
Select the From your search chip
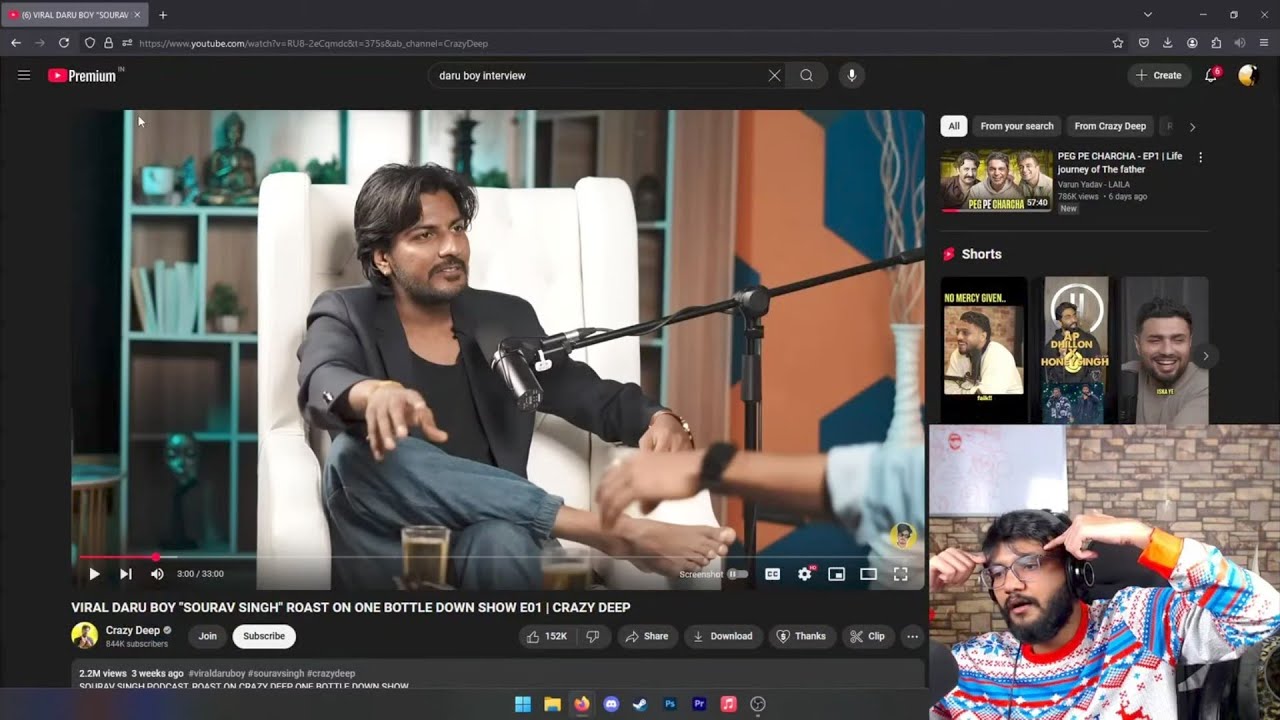pos(1017,126)
